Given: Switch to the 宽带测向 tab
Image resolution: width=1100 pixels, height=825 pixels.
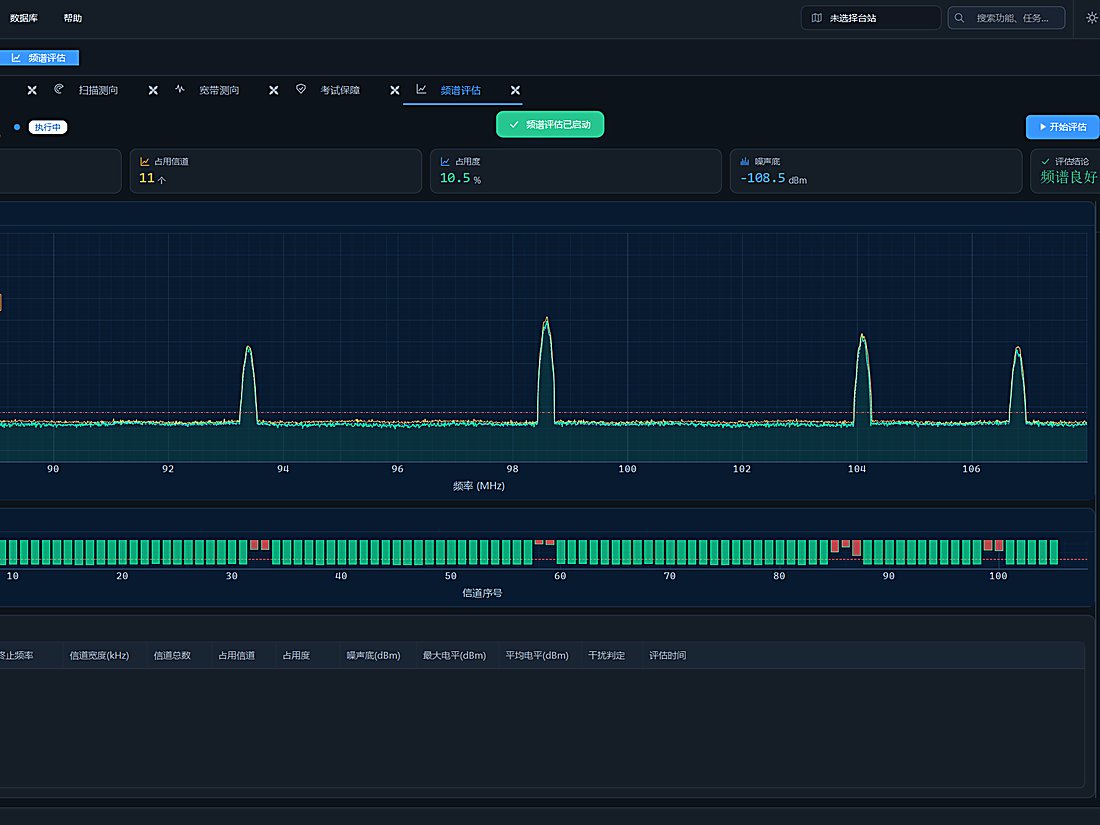Looking at the screenshot, I should (219, 90).
